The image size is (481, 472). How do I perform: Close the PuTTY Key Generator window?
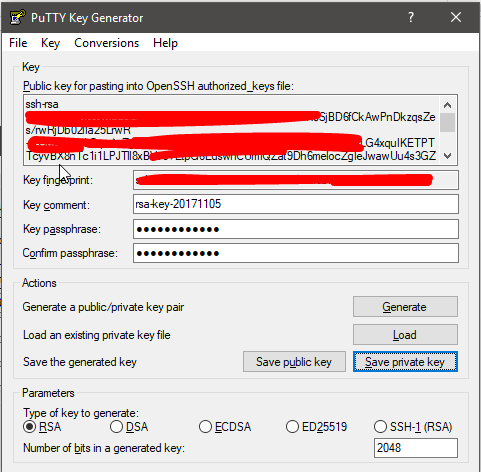(x=456, y=17)
